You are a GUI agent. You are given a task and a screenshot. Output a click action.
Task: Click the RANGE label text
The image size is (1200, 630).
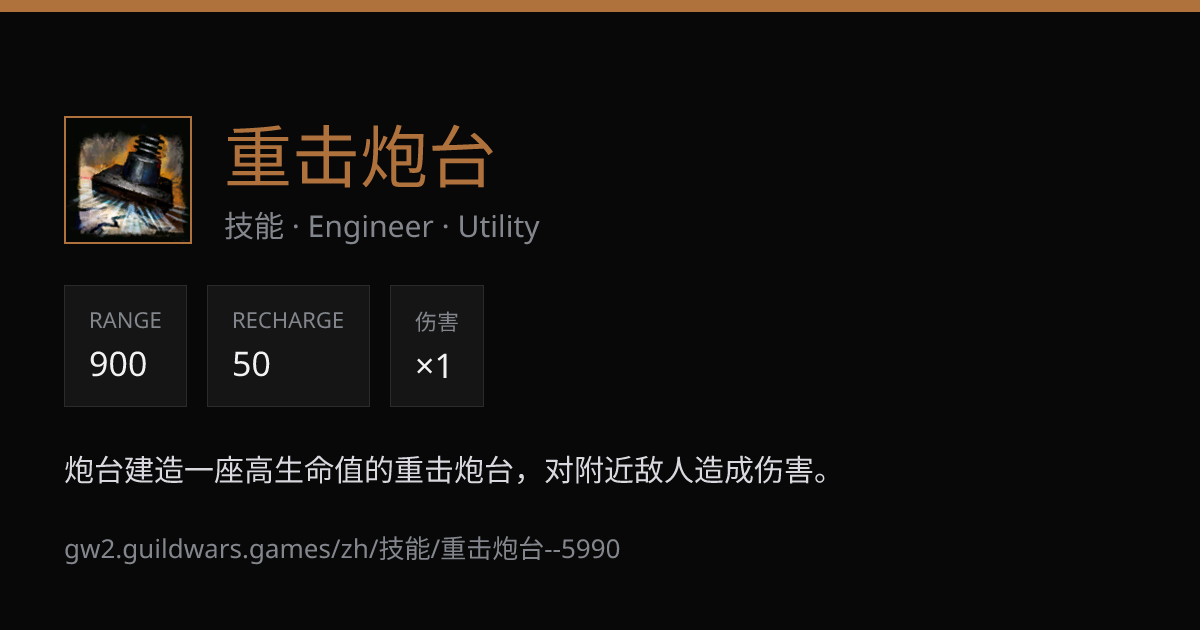pyautogui.click(x=125, y=321)
